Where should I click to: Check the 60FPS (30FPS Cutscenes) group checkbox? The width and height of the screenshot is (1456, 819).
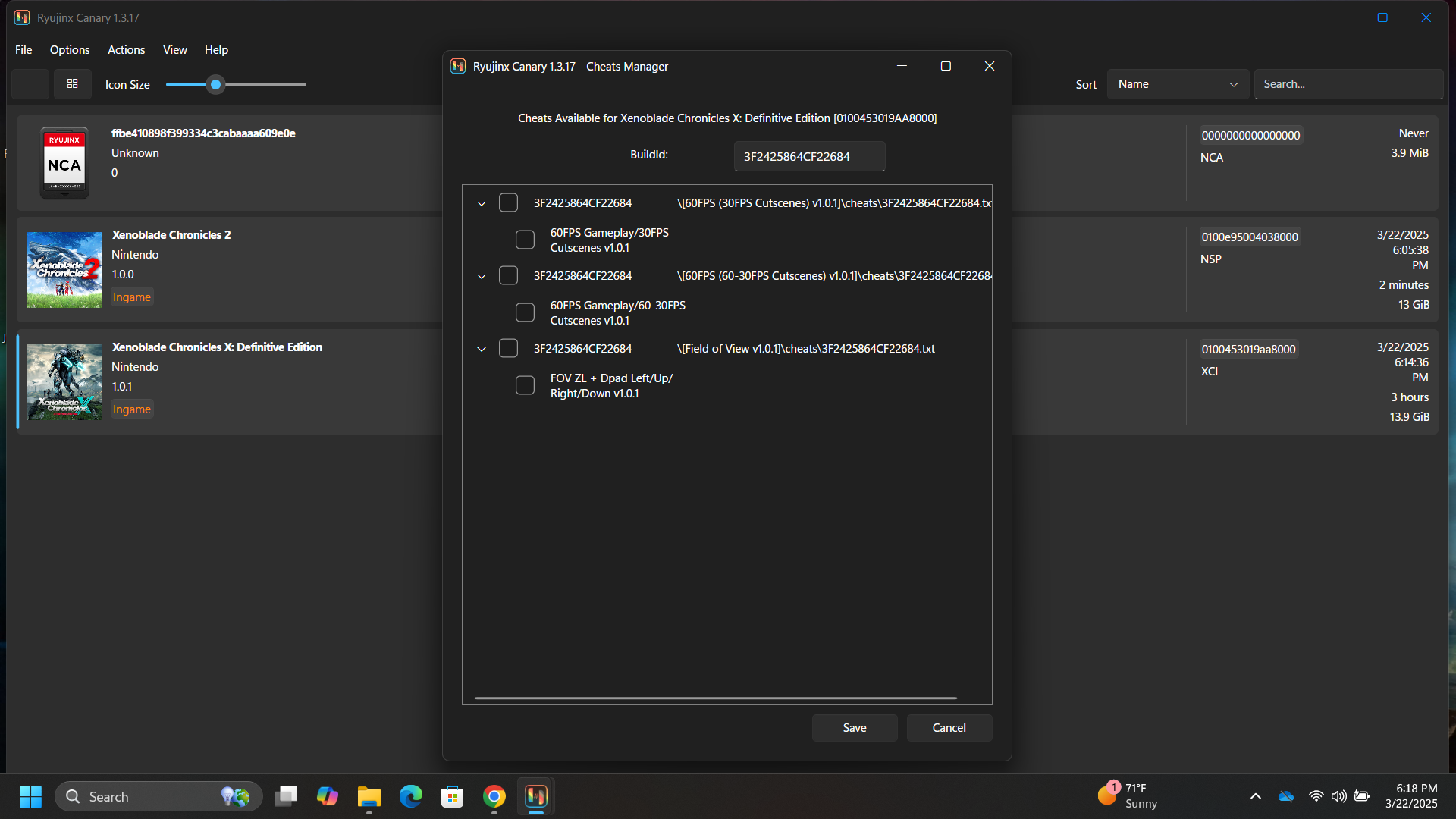(x=509, y=203)
